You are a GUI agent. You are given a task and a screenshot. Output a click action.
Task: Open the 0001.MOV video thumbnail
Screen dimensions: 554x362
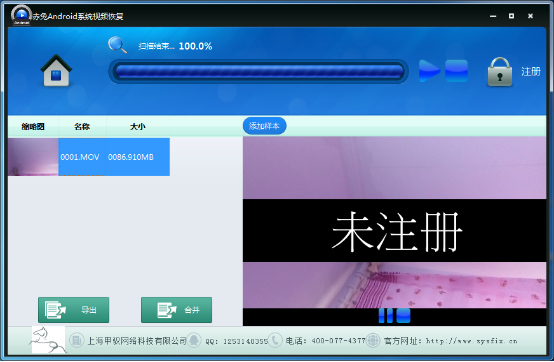[x=33, y=157]
